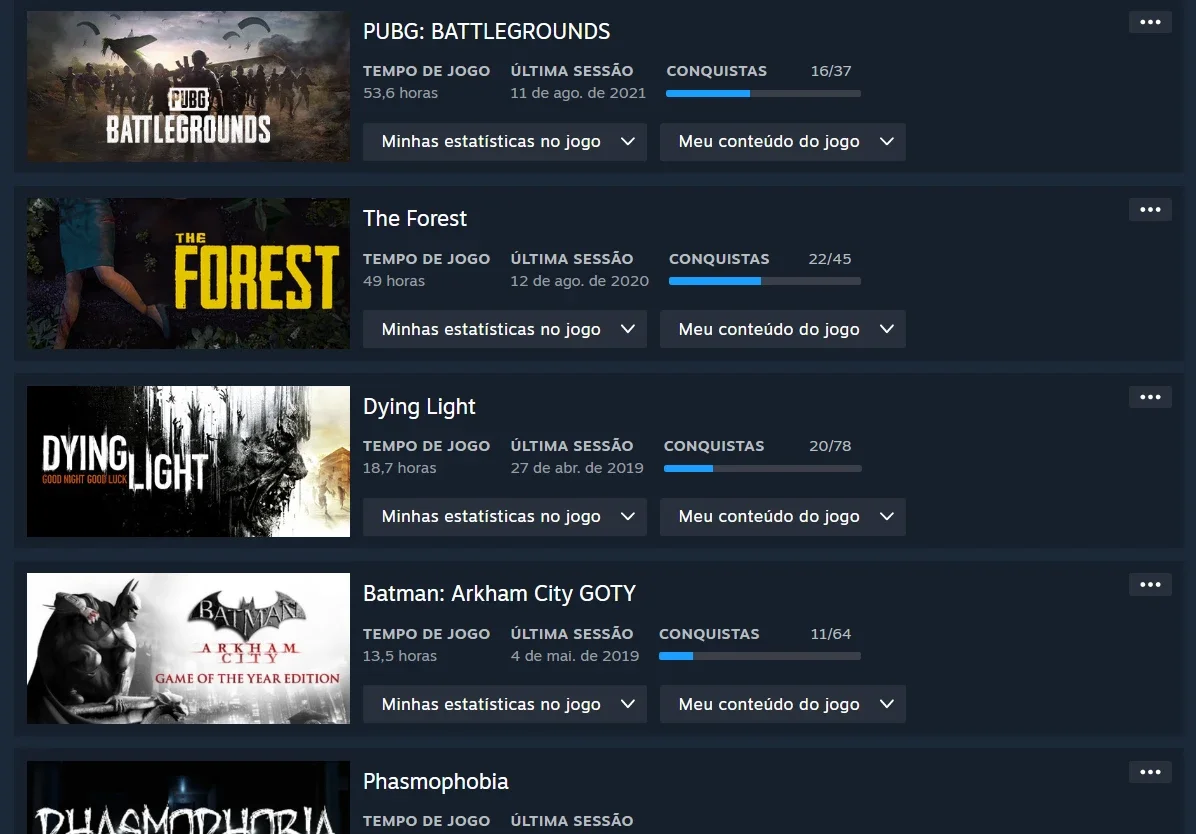The width and height of the screenshot is (1196, 834).
Task: Open the three-dot menu for The Forest
Action: click(1149, 210)
